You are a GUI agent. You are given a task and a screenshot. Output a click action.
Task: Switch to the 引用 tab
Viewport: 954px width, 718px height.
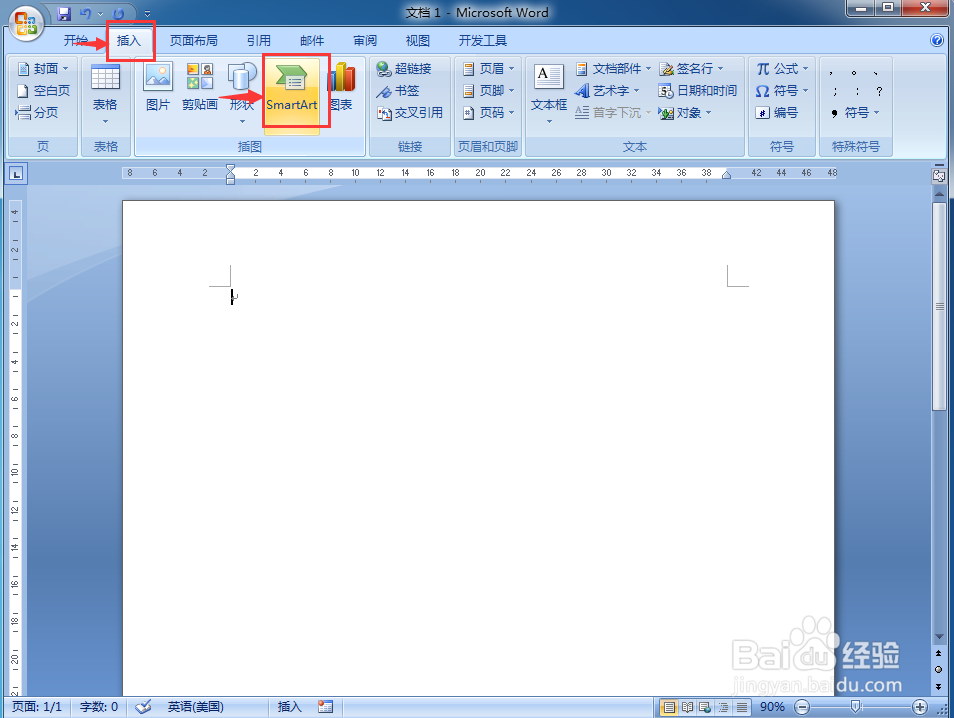259,41
